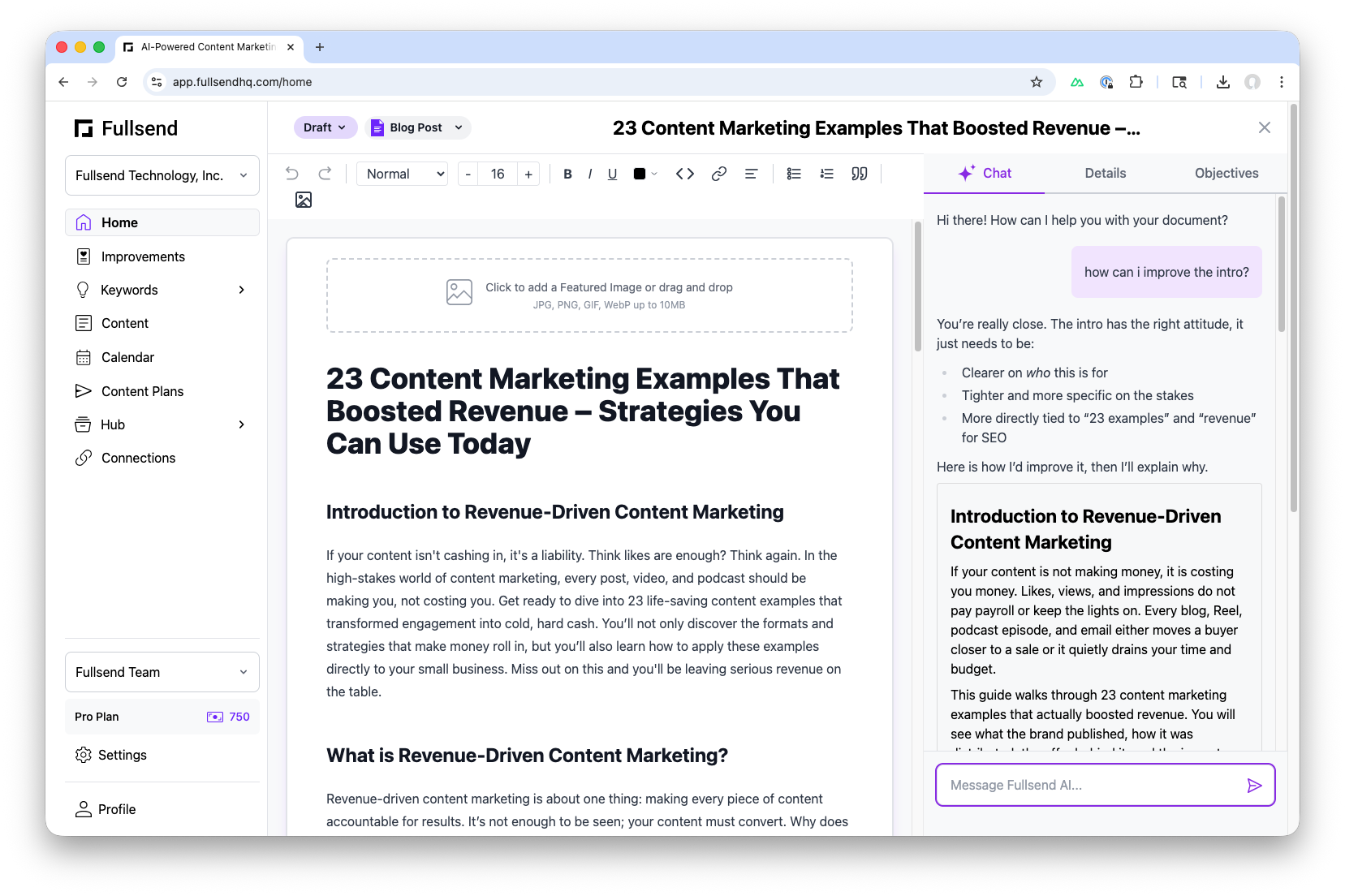Open Settings from the sidebar
This screenshot has height=896, width=1345.
pyautogui.click(x=123, y=754)
